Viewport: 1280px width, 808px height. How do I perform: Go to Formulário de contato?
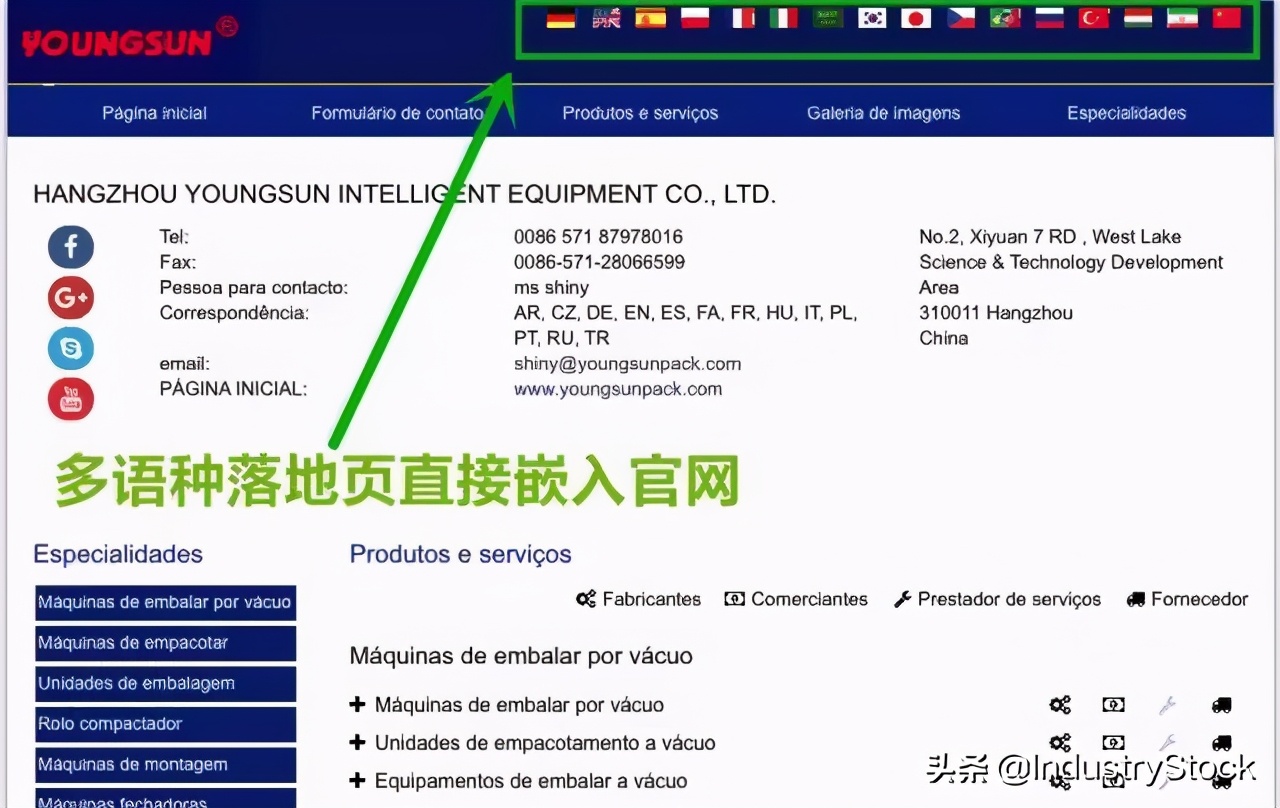pos(396,113)
